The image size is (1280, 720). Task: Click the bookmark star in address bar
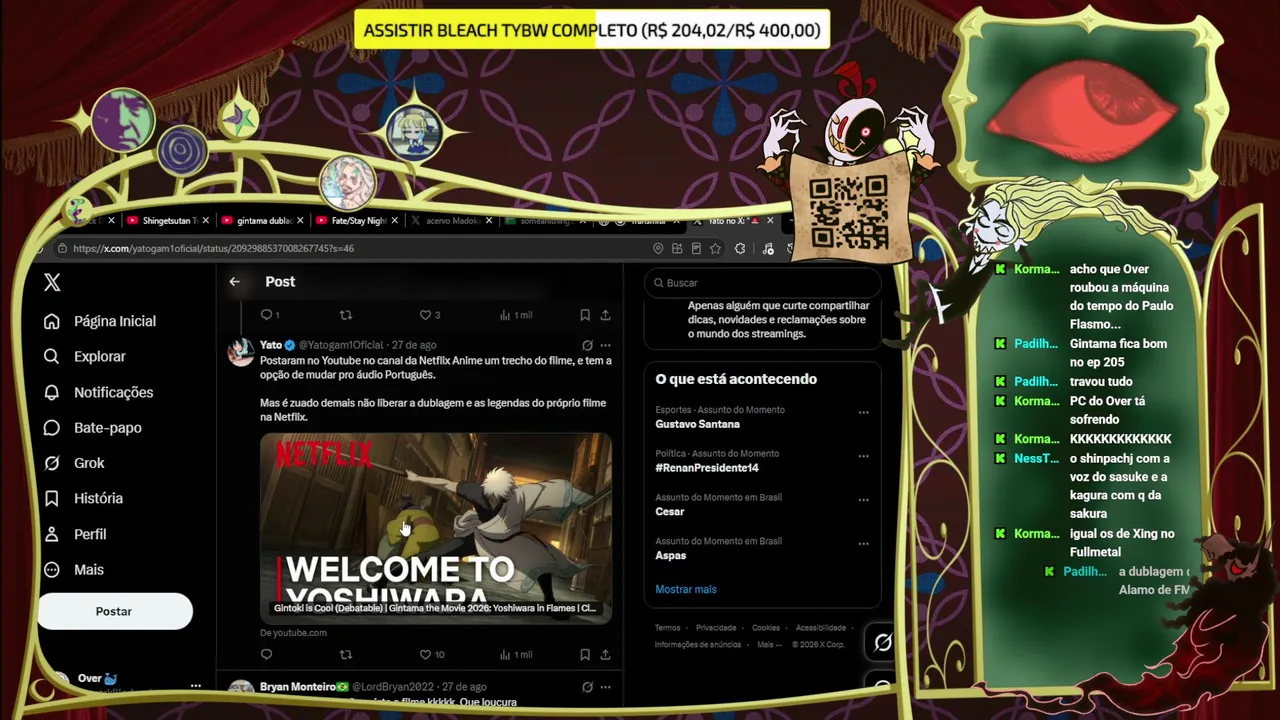(715, 249)
